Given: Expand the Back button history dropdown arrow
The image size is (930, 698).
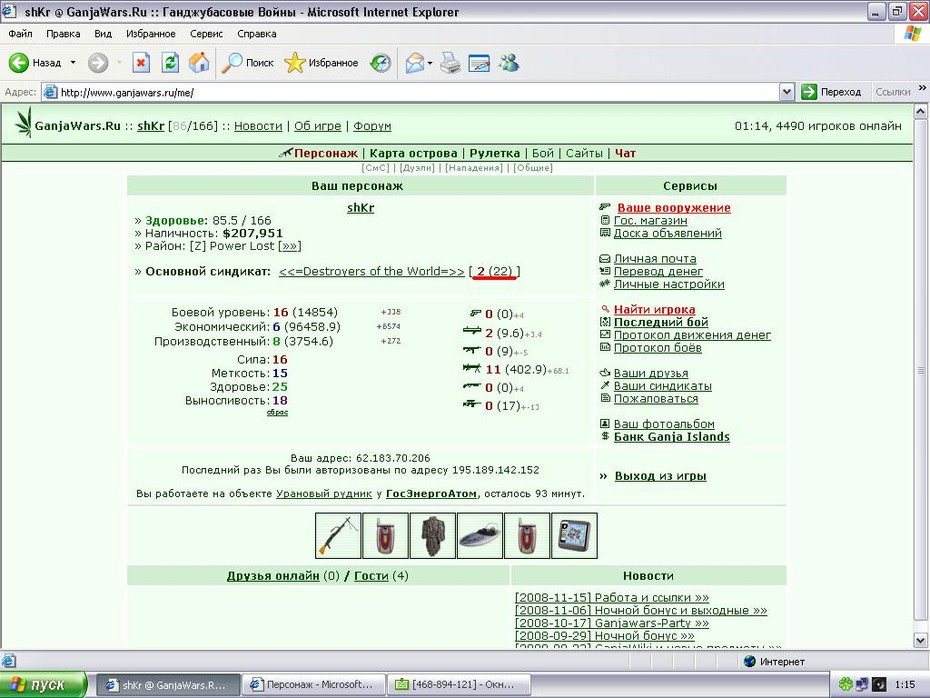Looking at the screenshot, I should 73,62.
